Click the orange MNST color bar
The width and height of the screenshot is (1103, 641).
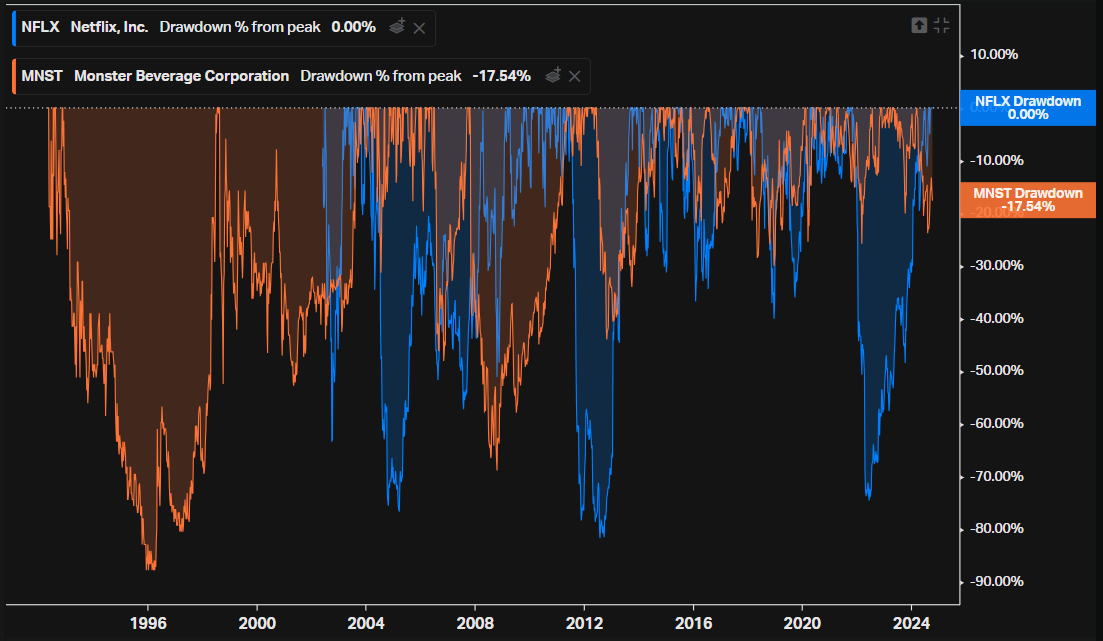tap(14, 76)
